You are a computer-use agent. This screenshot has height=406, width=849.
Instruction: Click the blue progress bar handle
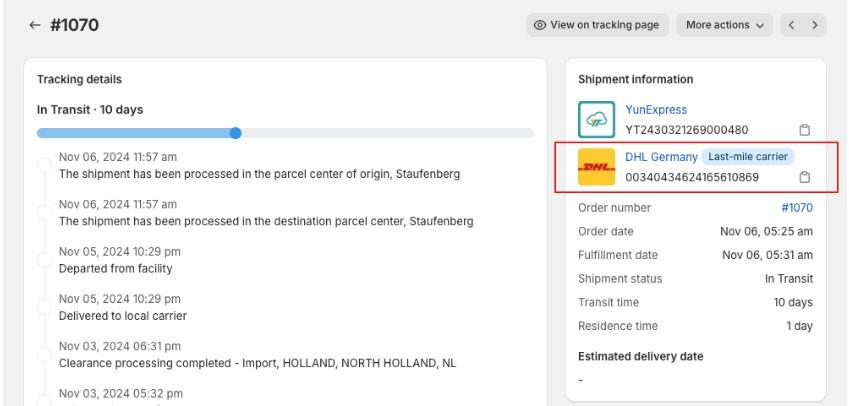point(235,133)
